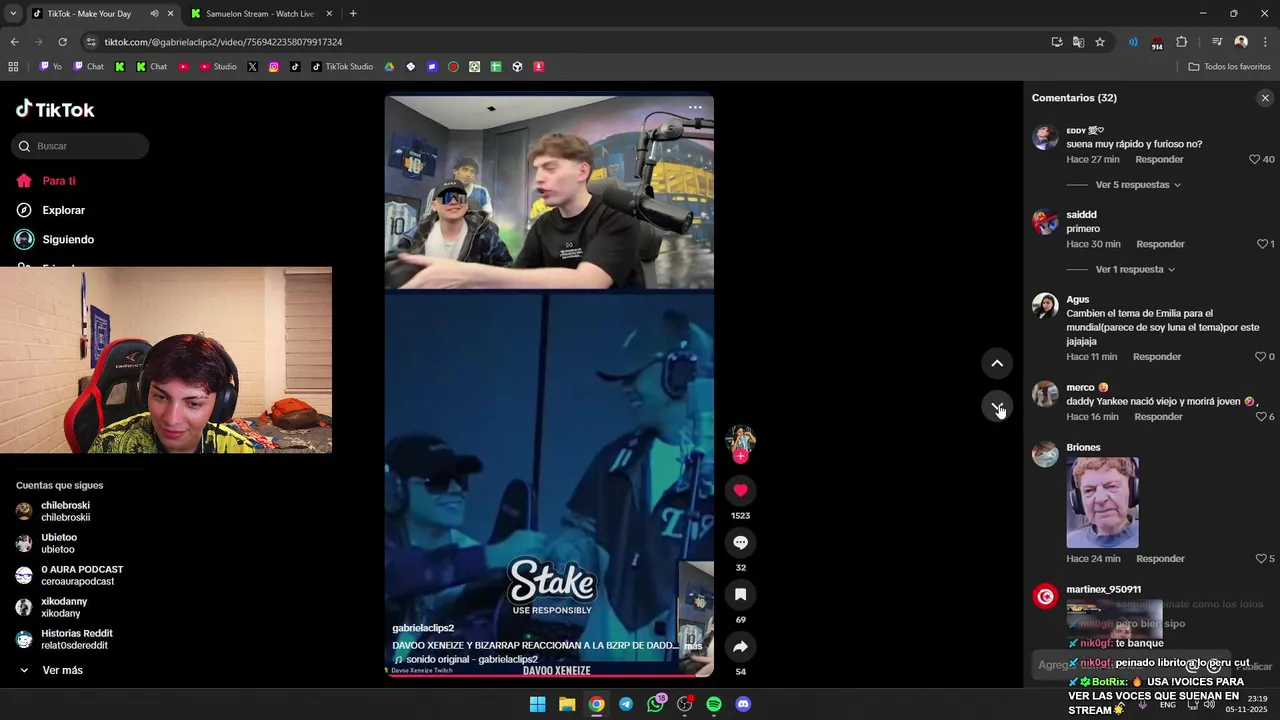The width and height of the screenshot is (1280, 720).
Task: Click the TikTok logo
Action: coord(55,109)
